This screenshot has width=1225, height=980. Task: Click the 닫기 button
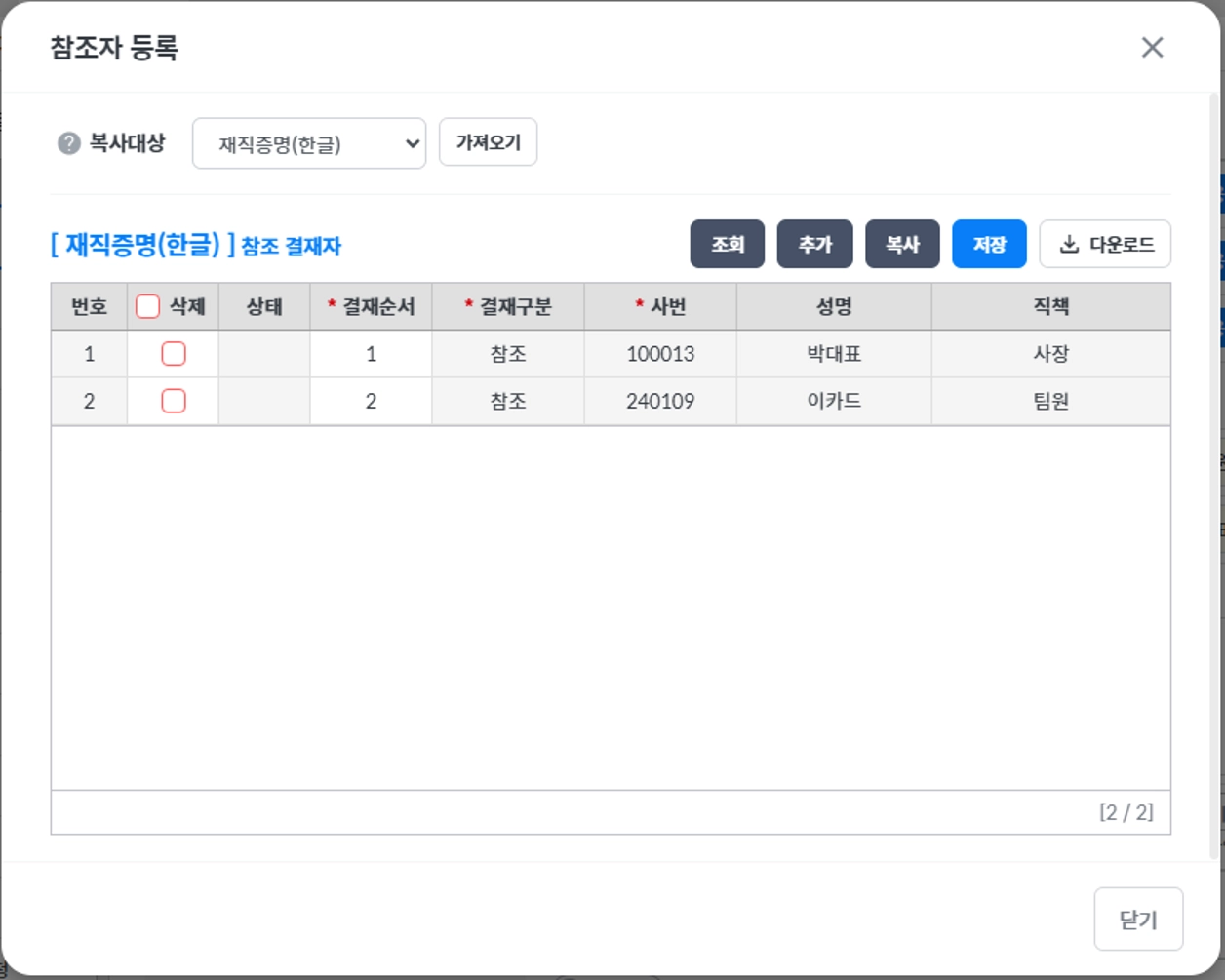(1138, 919)
